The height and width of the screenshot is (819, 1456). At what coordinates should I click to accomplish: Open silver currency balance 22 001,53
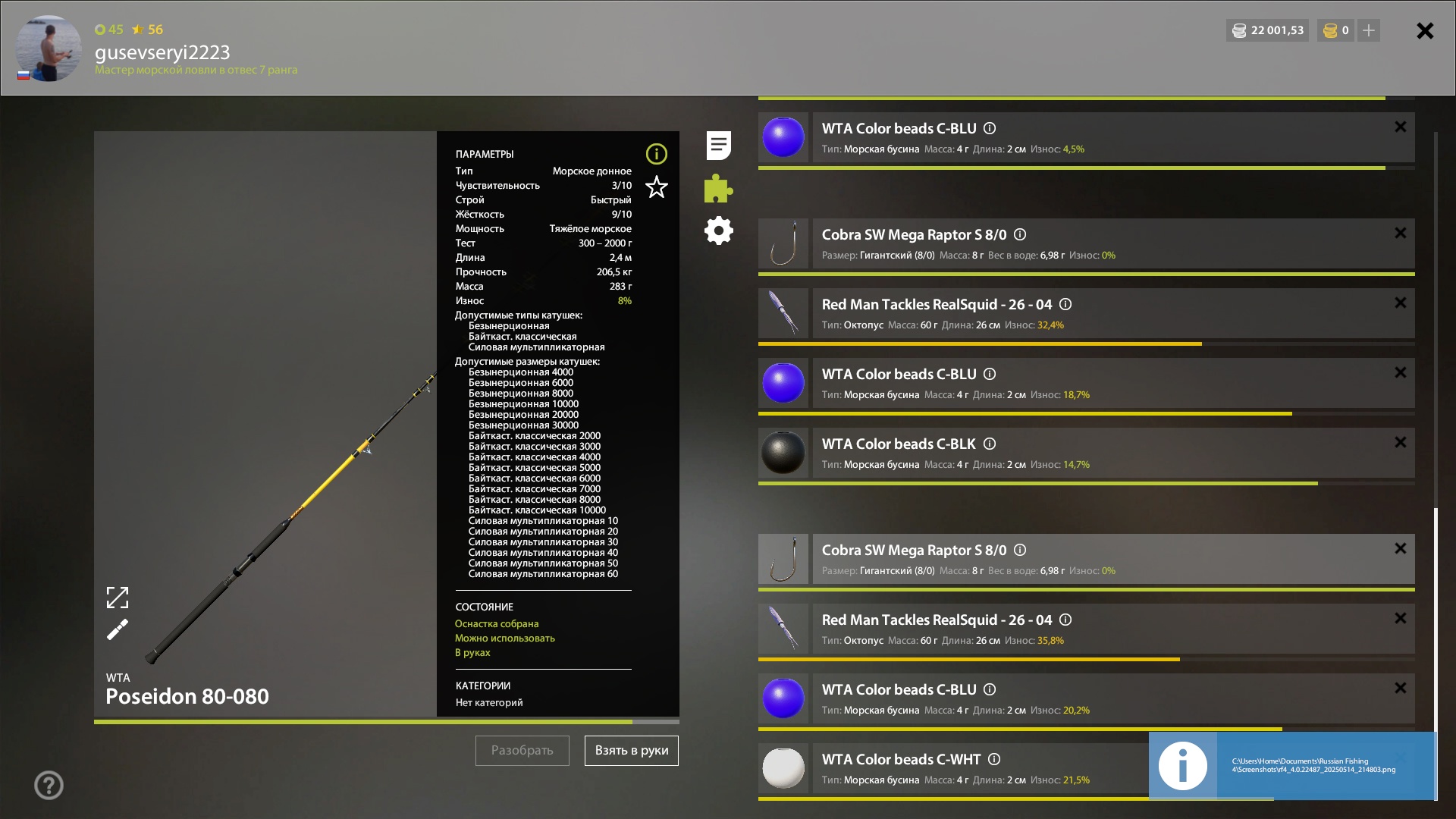(1267, 30)
